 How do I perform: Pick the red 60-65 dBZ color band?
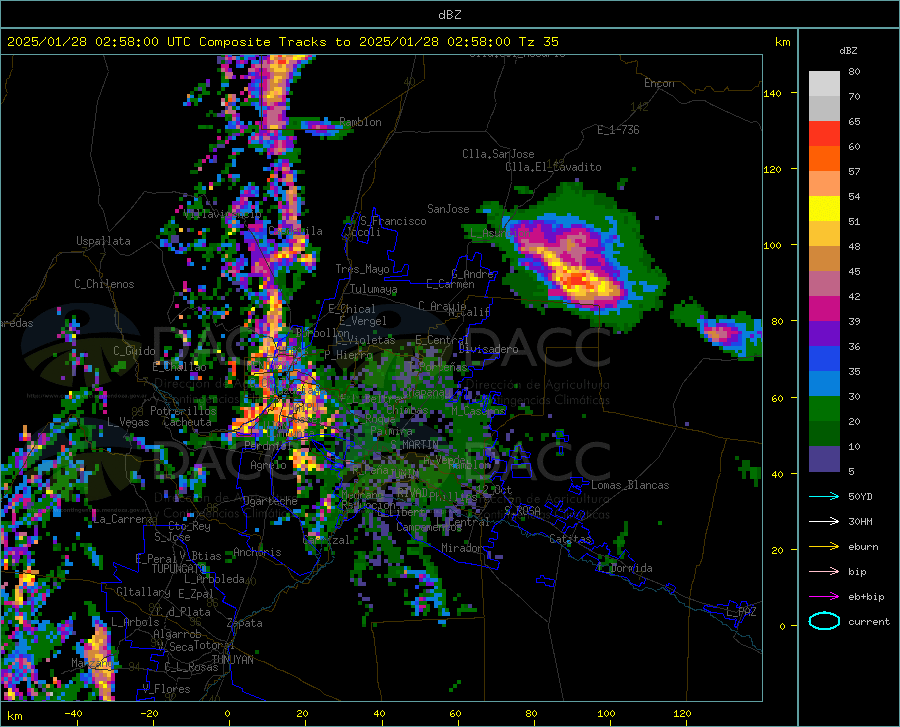[824, 134]
